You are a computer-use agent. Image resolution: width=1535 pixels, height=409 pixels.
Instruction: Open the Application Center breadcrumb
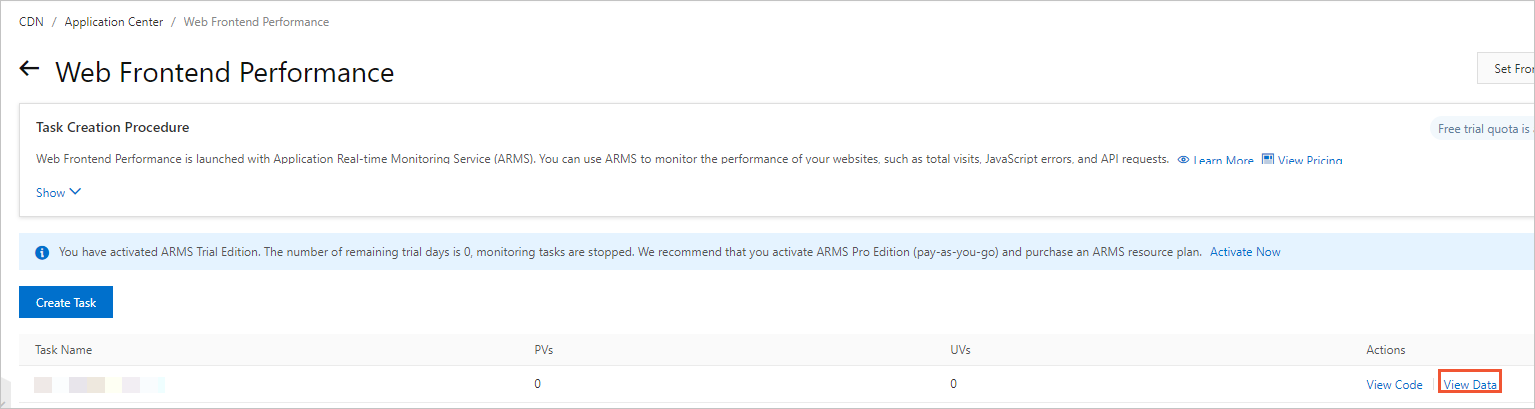[114, 22]
